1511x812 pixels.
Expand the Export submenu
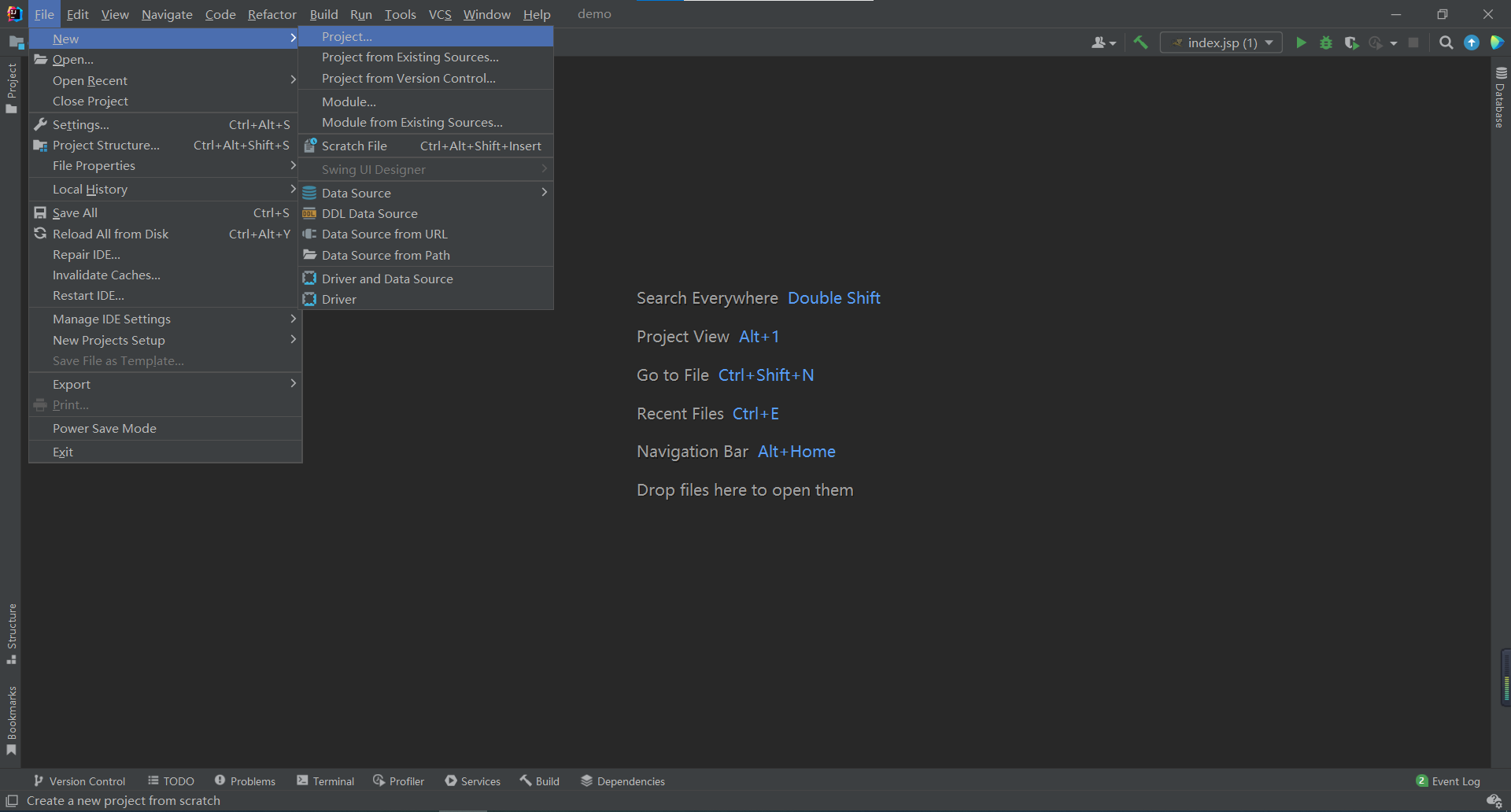165,384
